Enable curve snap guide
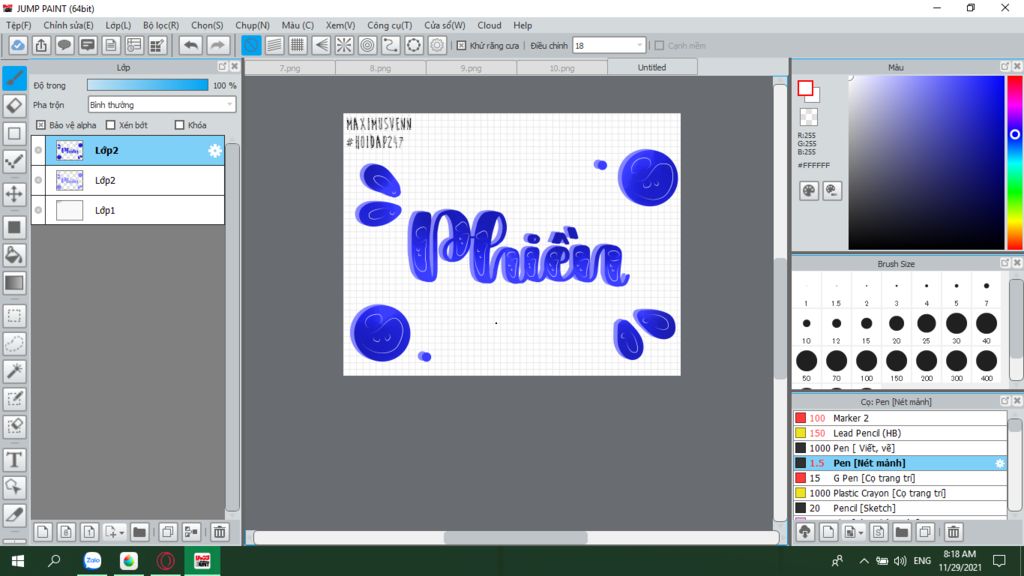This screenshot has height=576, width=1024. 391,45
